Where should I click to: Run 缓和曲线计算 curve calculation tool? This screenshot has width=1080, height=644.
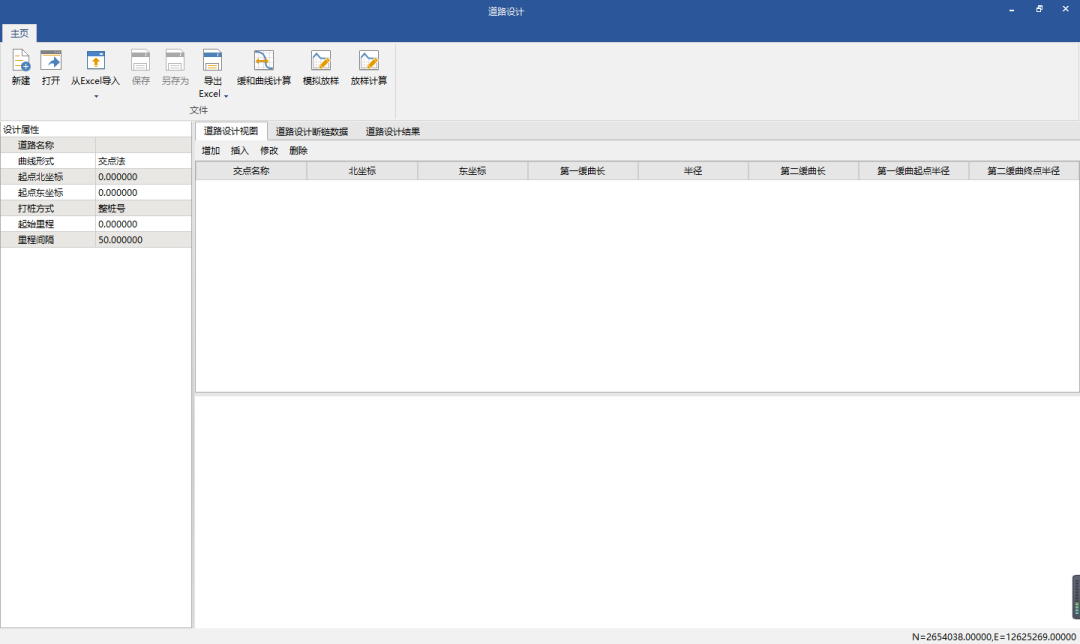tap(264, 61)
